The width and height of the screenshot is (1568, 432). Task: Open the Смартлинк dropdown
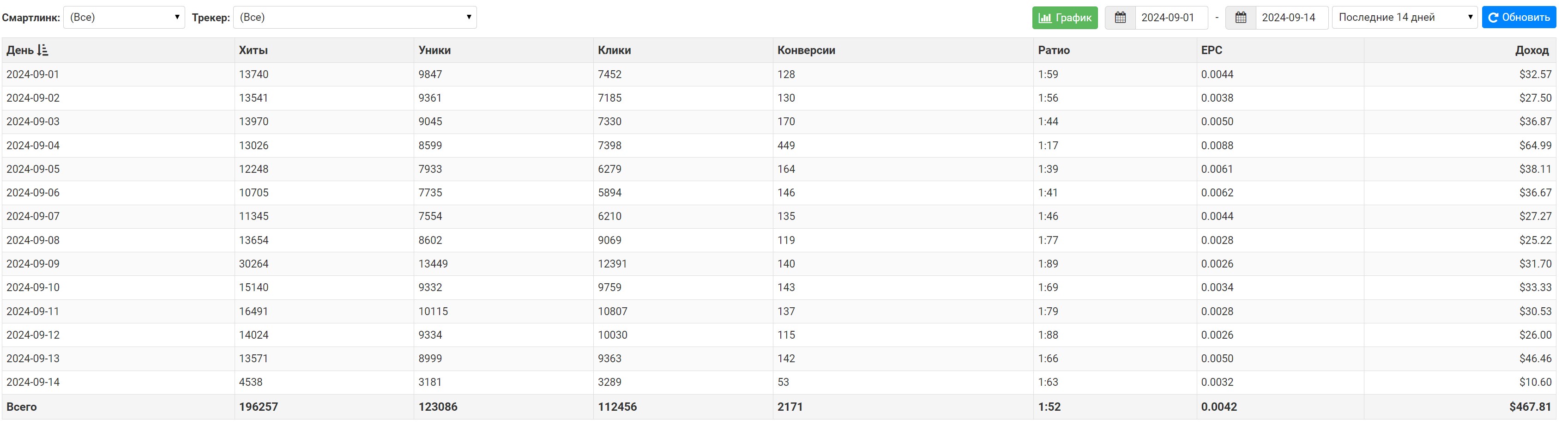pos(124,18)
